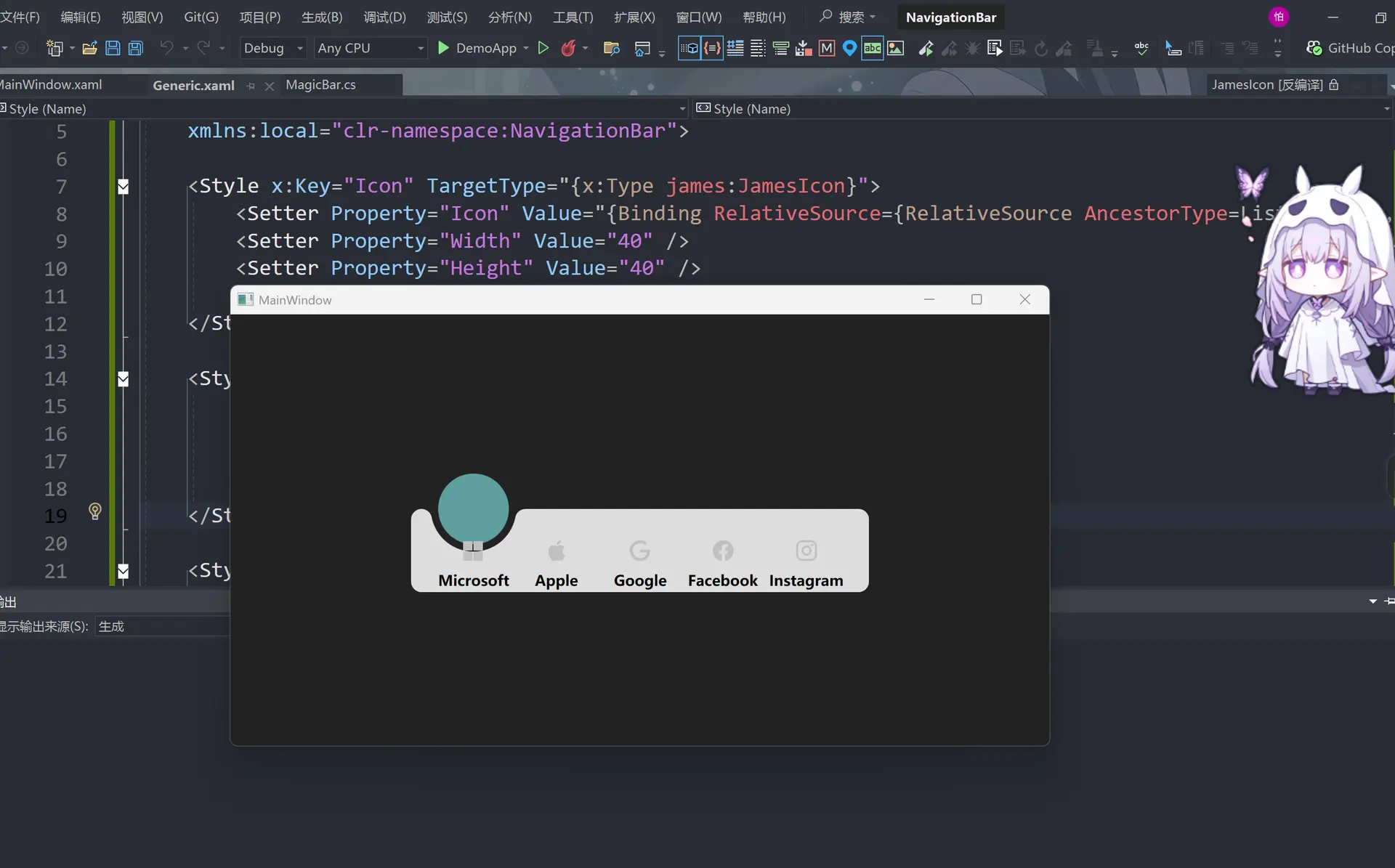Open the 调试(D) menu

(384, 17)
